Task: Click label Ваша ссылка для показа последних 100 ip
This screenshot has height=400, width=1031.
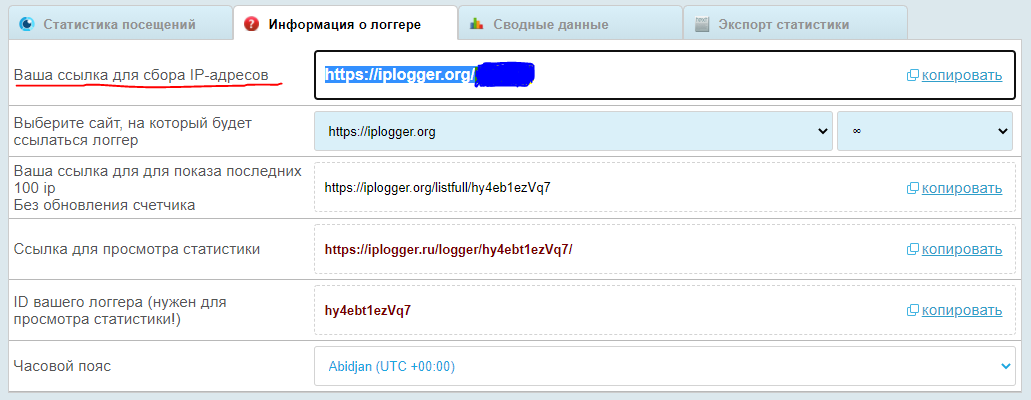Action: tap(158, 188)
